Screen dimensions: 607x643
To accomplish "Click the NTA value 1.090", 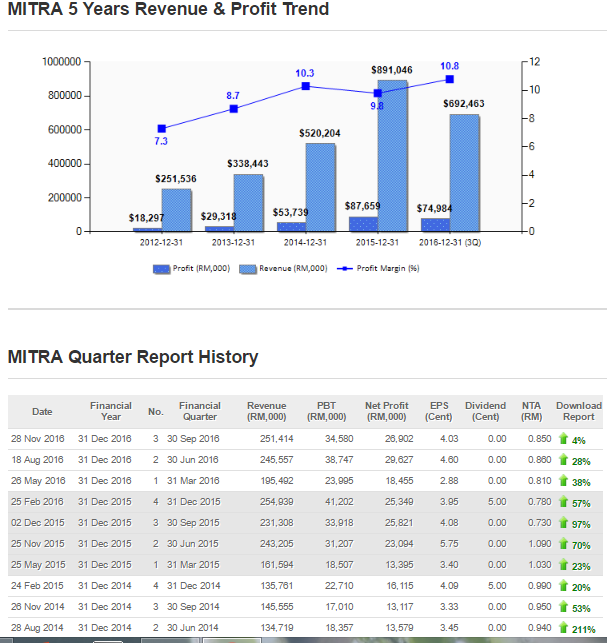I will tap(540, 544).
